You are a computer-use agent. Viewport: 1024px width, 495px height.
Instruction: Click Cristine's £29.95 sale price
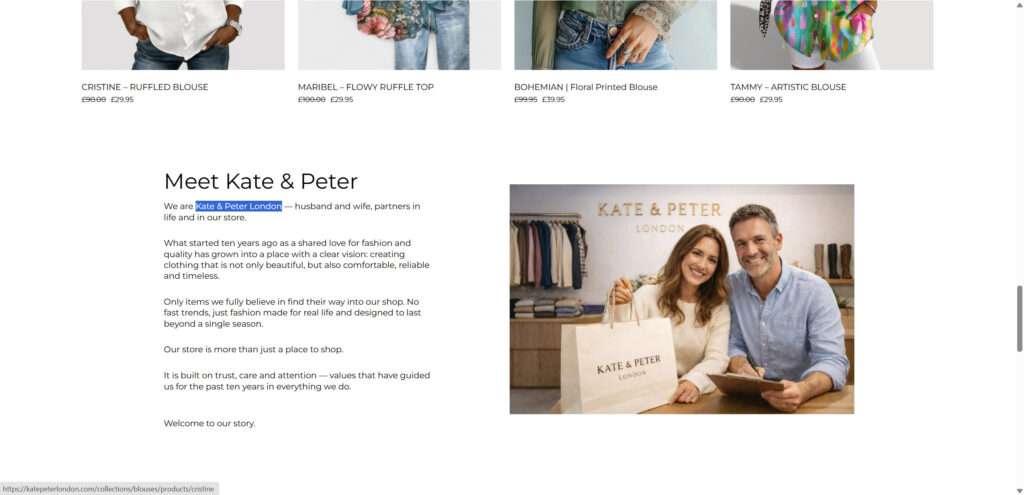point(122,100)
